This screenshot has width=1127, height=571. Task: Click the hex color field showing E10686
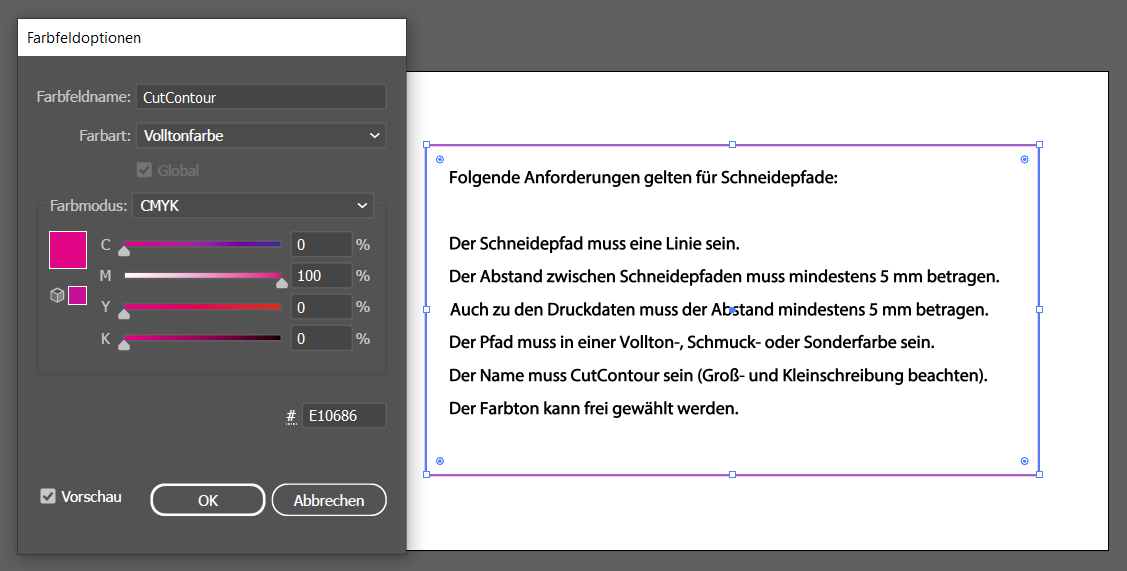tap(344, 416)
